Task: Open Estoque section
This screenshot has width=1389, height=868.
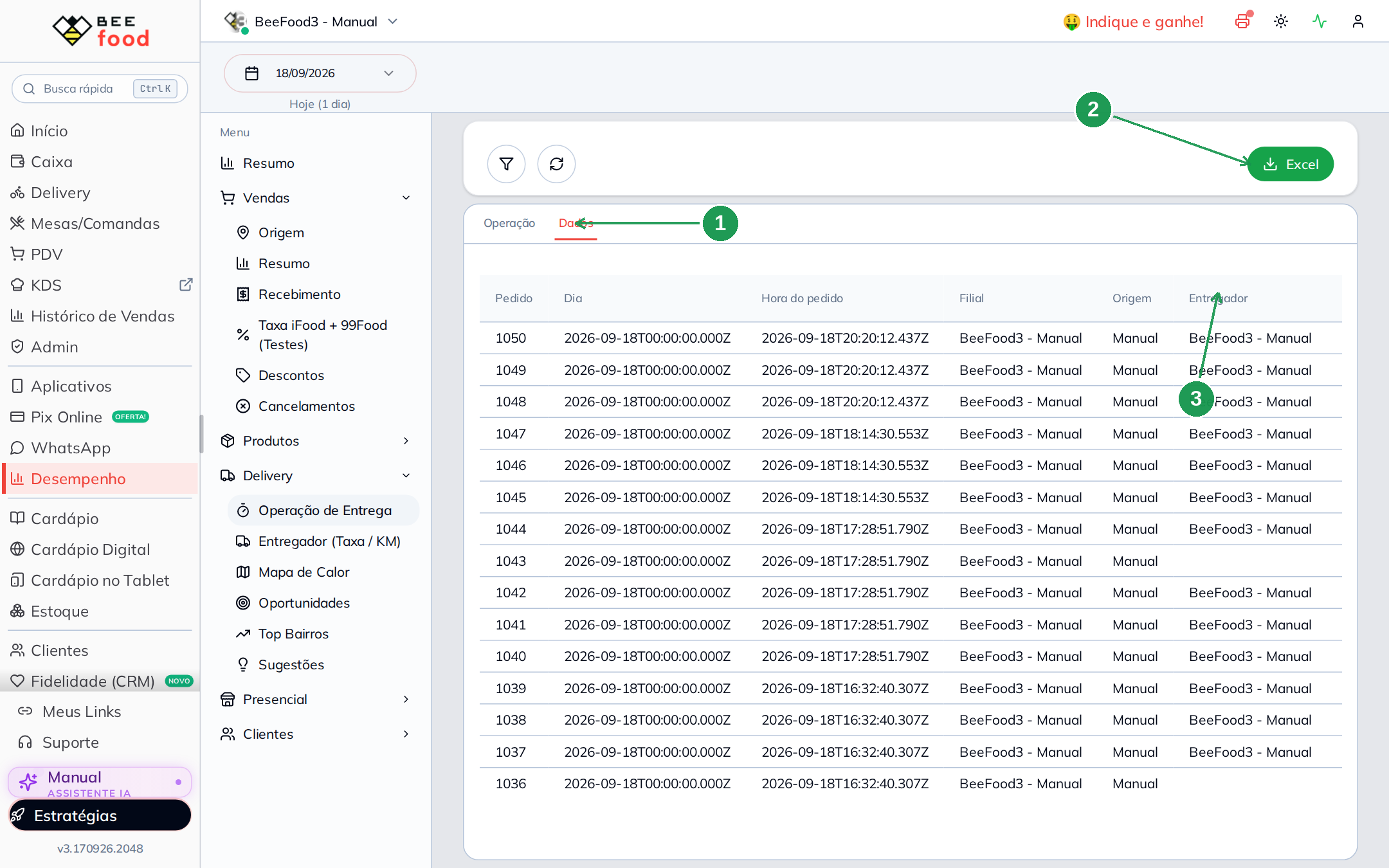Action: pos(100,611)
